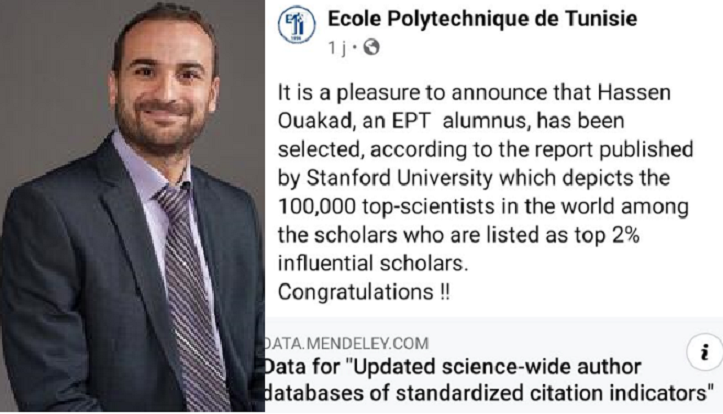Click the '1 j' post timestamp

click(x=337, y=47)
